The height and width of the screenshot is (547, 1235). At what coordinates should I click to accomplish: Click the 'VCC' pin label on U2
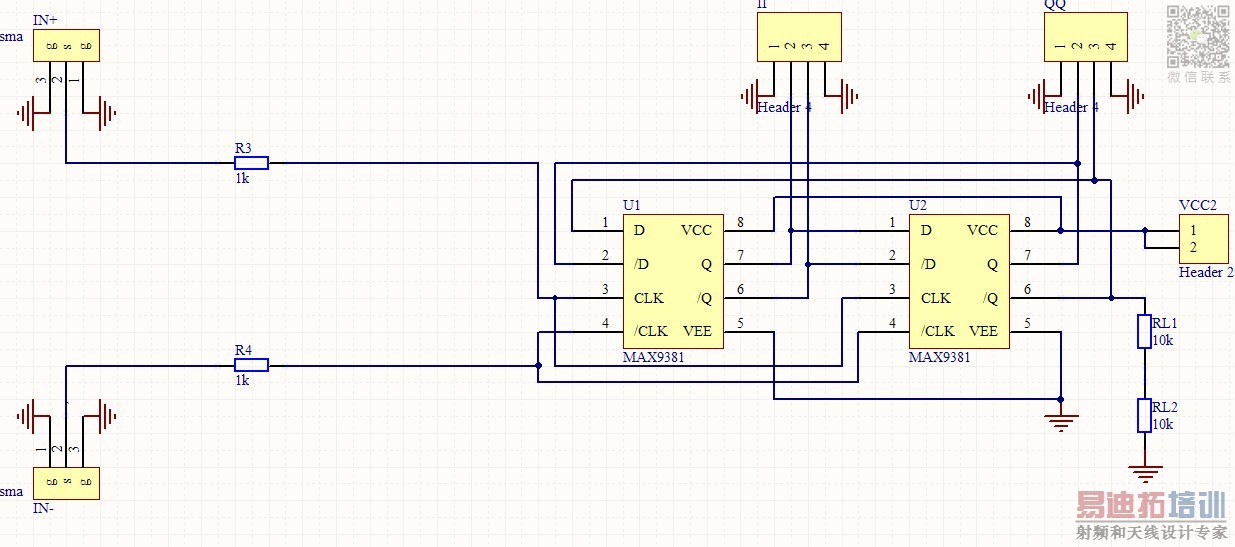point(983,230)
